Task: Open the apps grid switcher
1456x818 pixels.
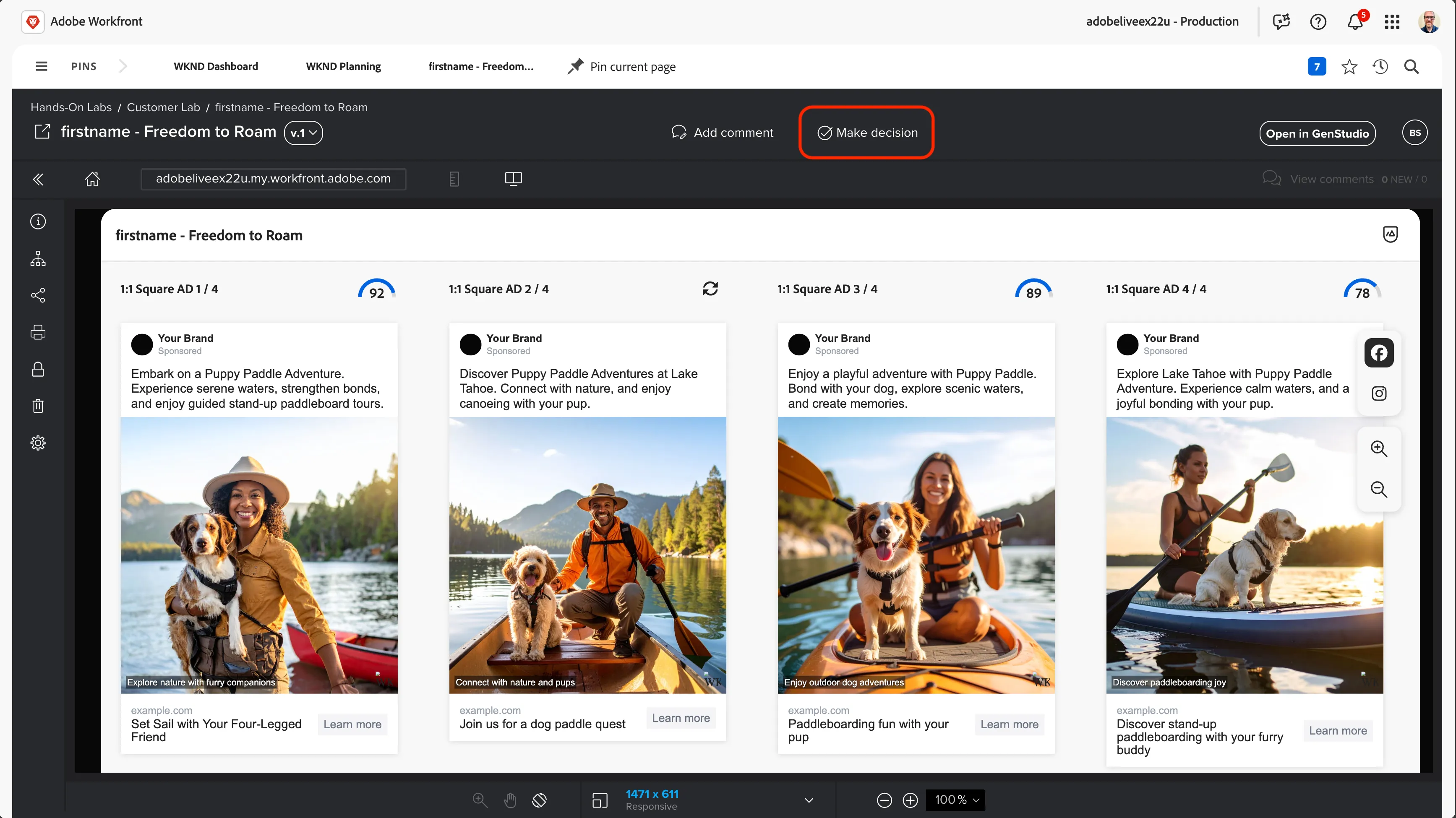Action: click(x=1392, y=21)
